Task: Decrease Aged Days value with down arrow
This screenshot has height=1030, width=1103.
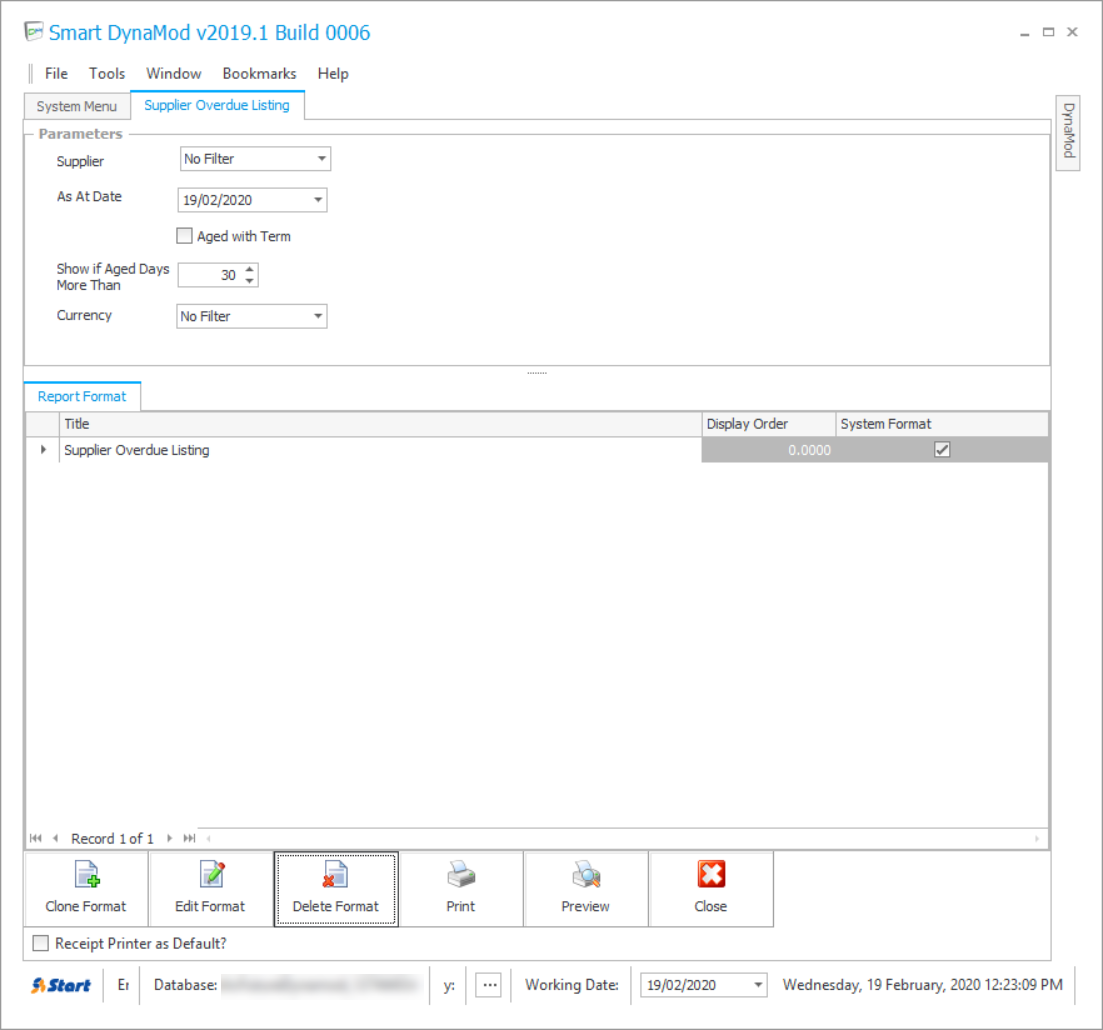Action: 250,281
